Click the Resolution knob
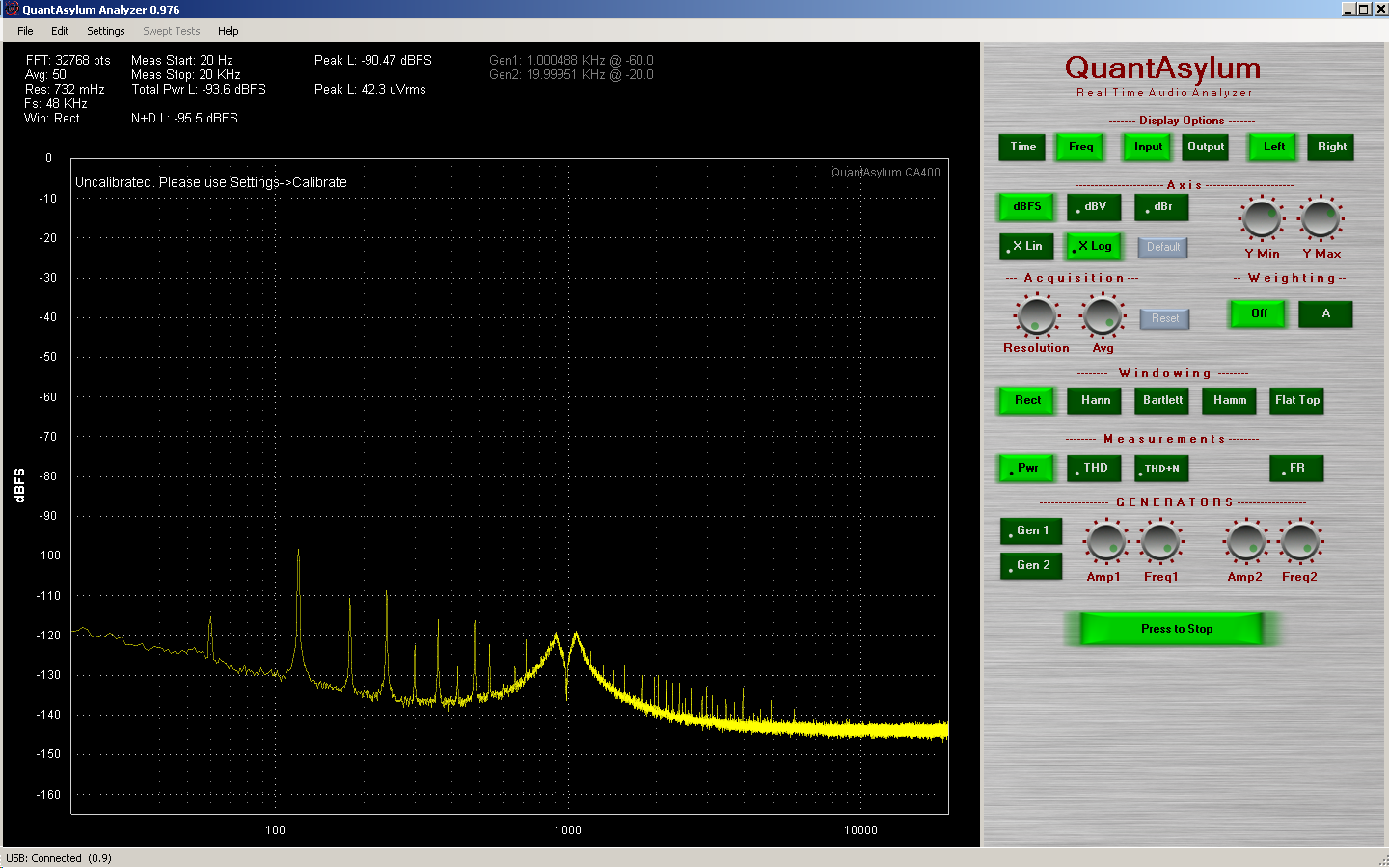1389x868 pixels. (1036, 315)
